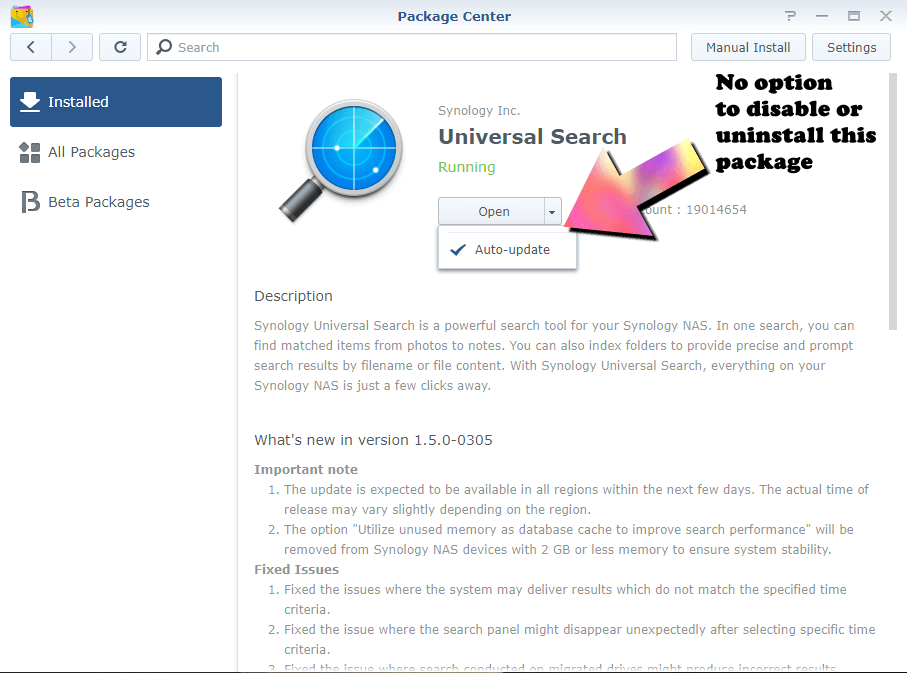Click the Manual Install button

point(748,47)
